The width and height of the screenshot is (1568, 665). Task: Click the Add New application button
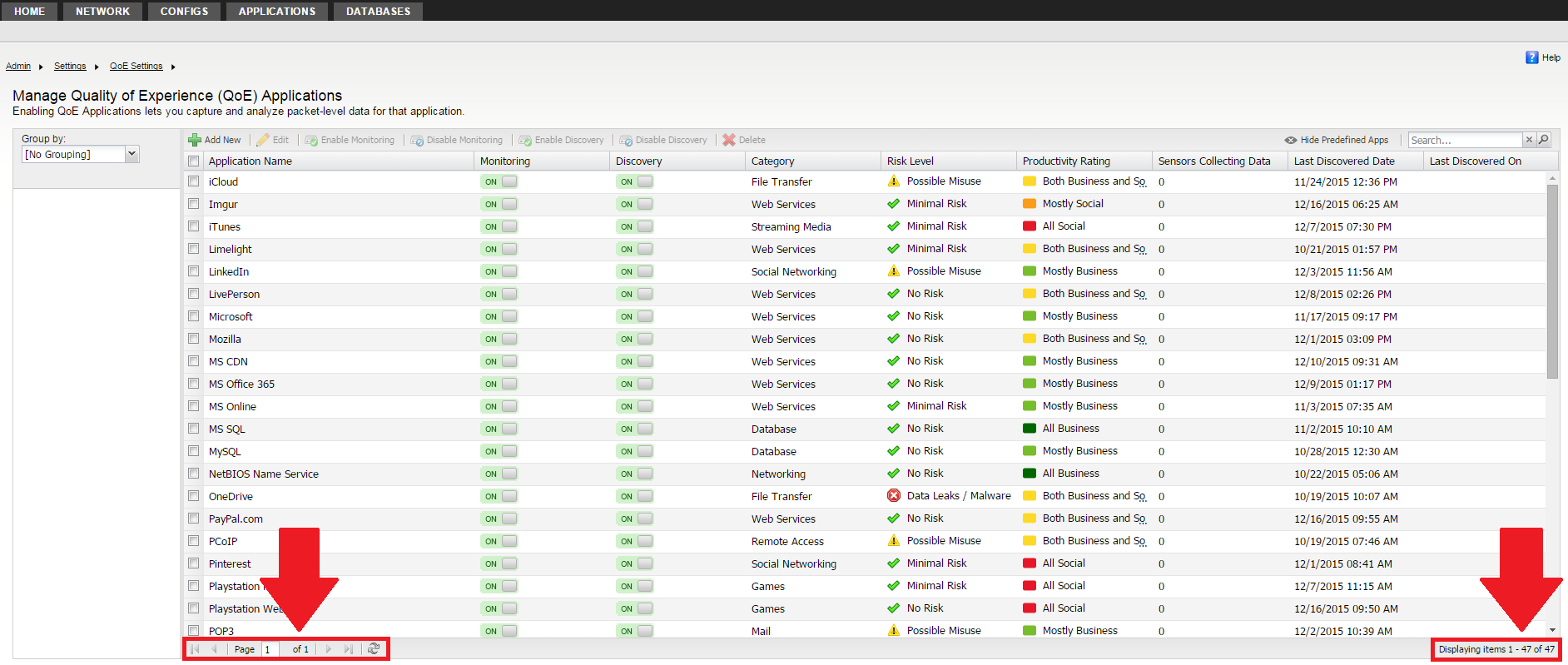pyautogui.click(x=215, y=140)
